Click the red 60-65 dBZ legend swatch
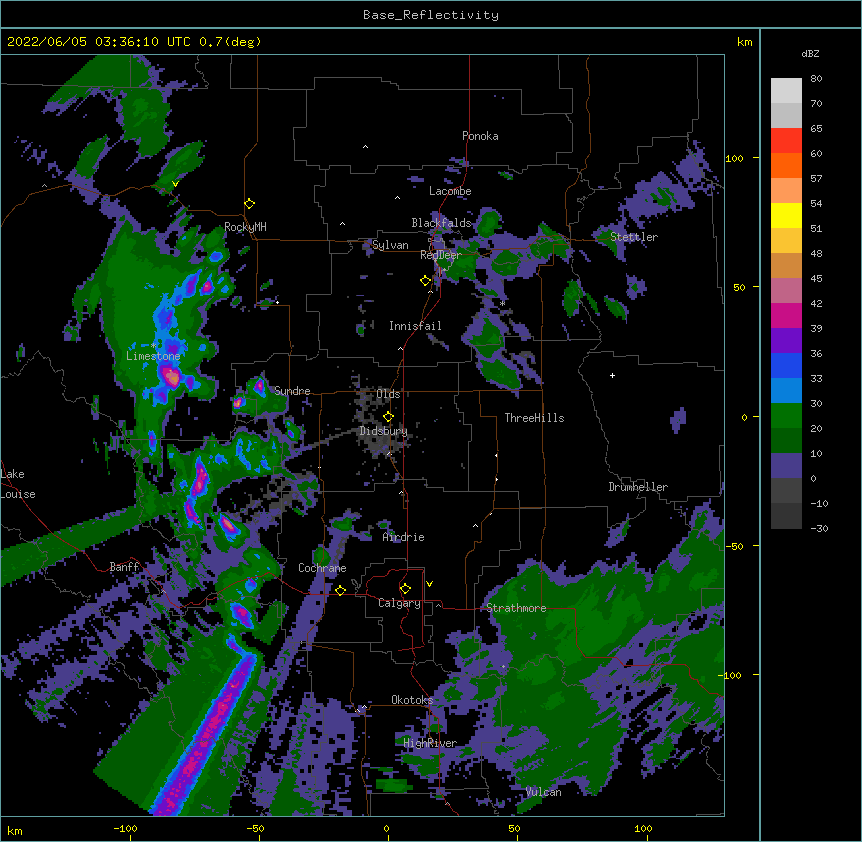Image resolution: width=862 pixels, height=842 pixels. (x=786, y=141)
